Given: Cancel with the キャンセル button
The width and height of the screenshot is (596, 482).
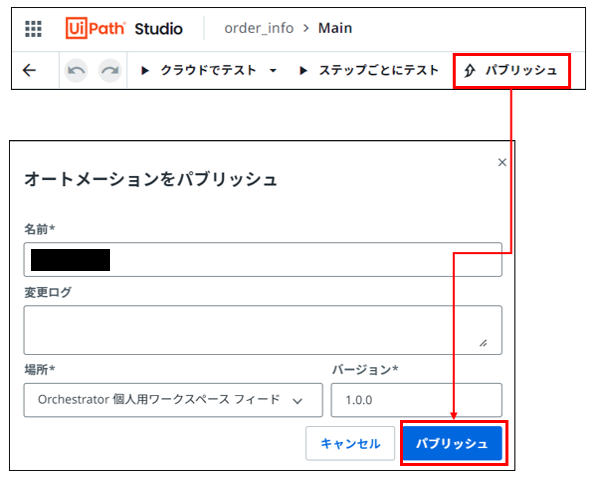Looking at the screenshot, I should [x=350, y=443].
